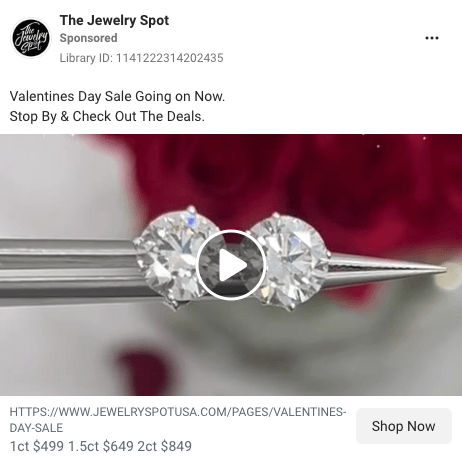Click the Shop Now button
Screen dimensions: 462x473
click(404, 426)
